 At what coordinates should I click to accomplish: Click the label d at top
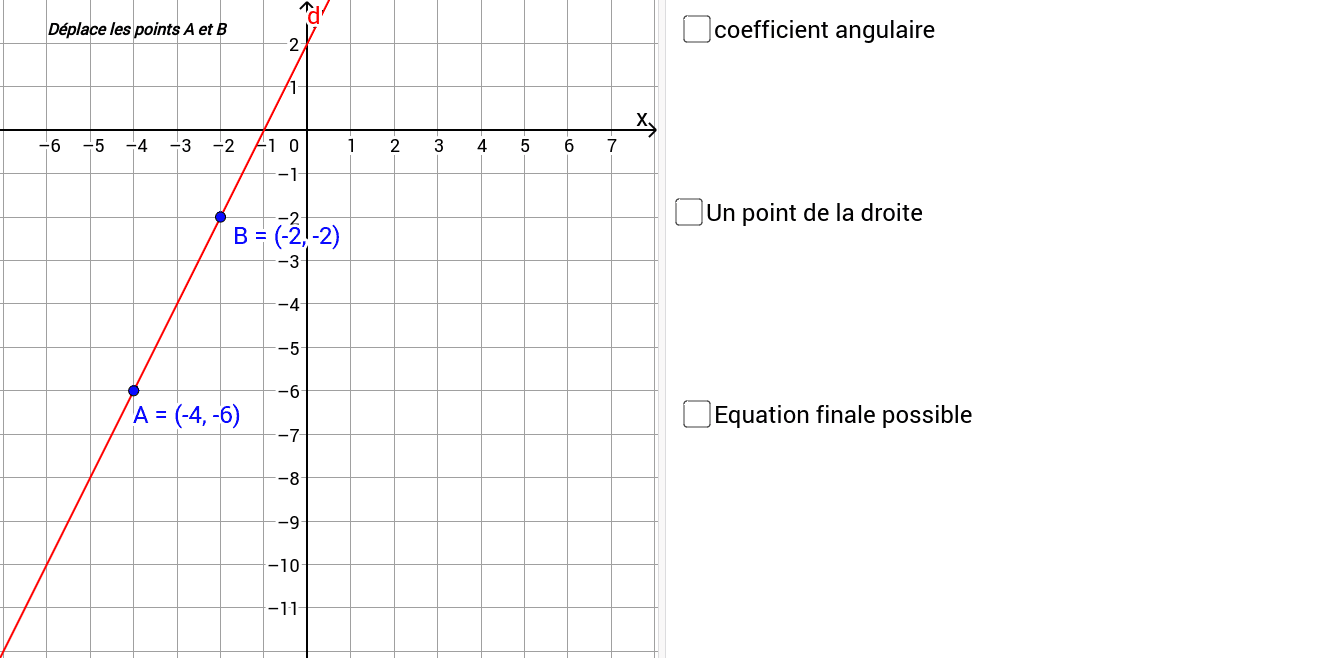315,16
